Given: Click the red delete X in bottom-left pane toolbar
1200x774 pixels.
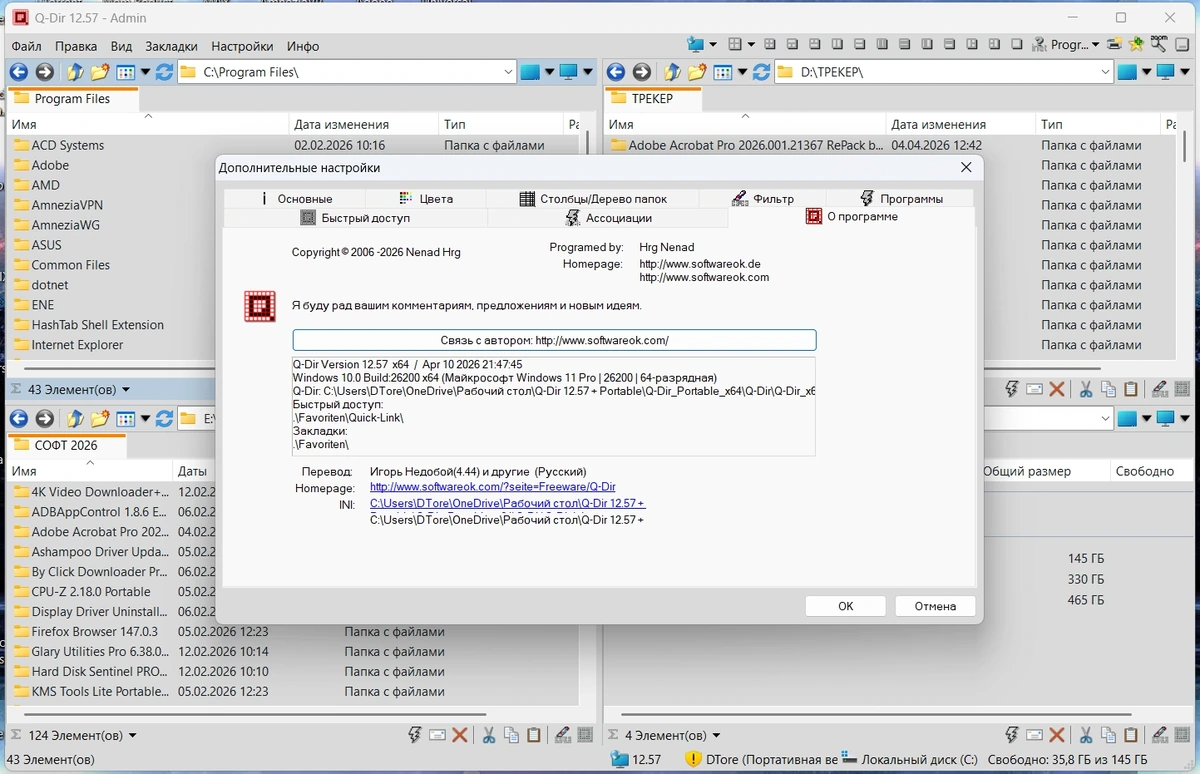Looking at the screenshot, I should point(460,735).
